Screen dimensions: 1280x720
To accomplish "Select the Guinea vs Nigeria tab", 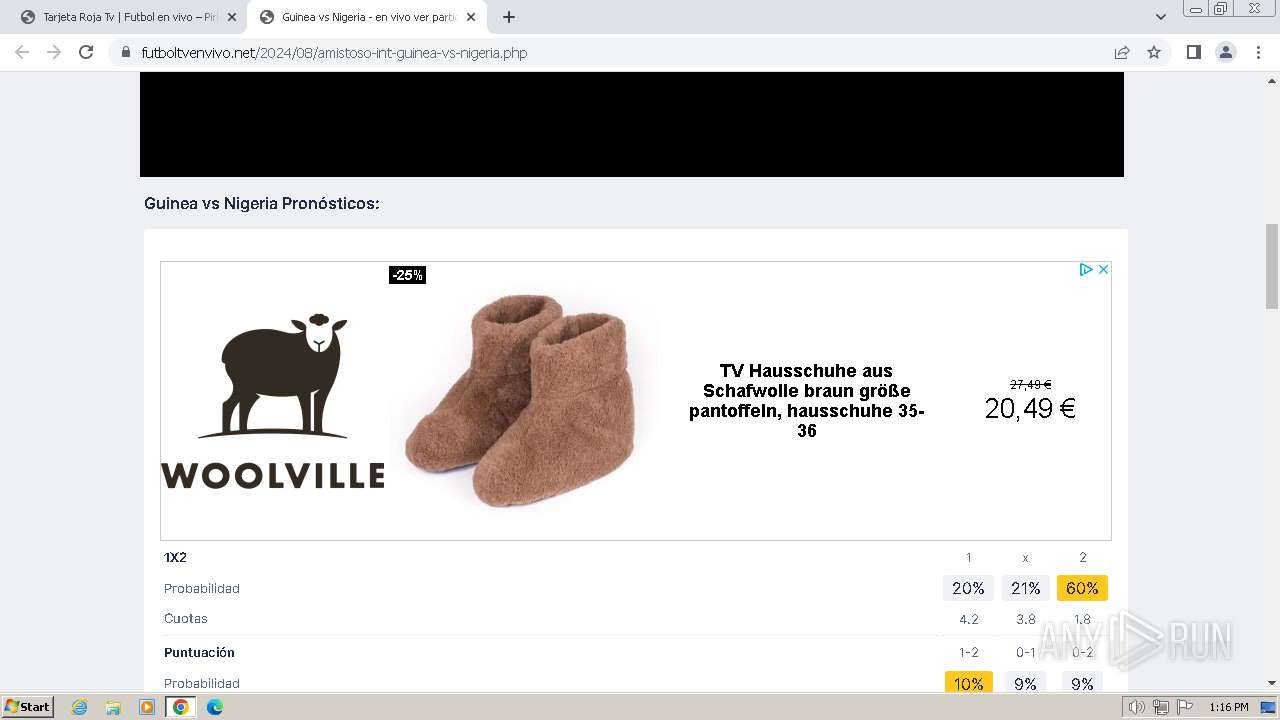I will (366, 17).
